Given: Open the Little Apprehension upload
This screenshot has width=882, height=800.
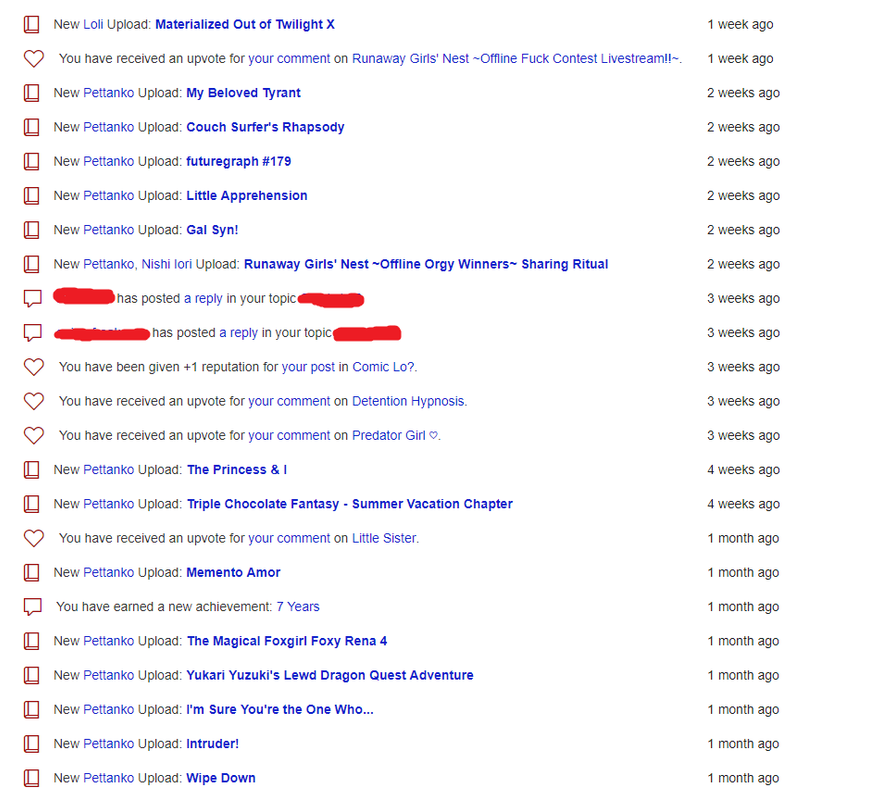Looking at the screenshot, I should tap(247, 196).
